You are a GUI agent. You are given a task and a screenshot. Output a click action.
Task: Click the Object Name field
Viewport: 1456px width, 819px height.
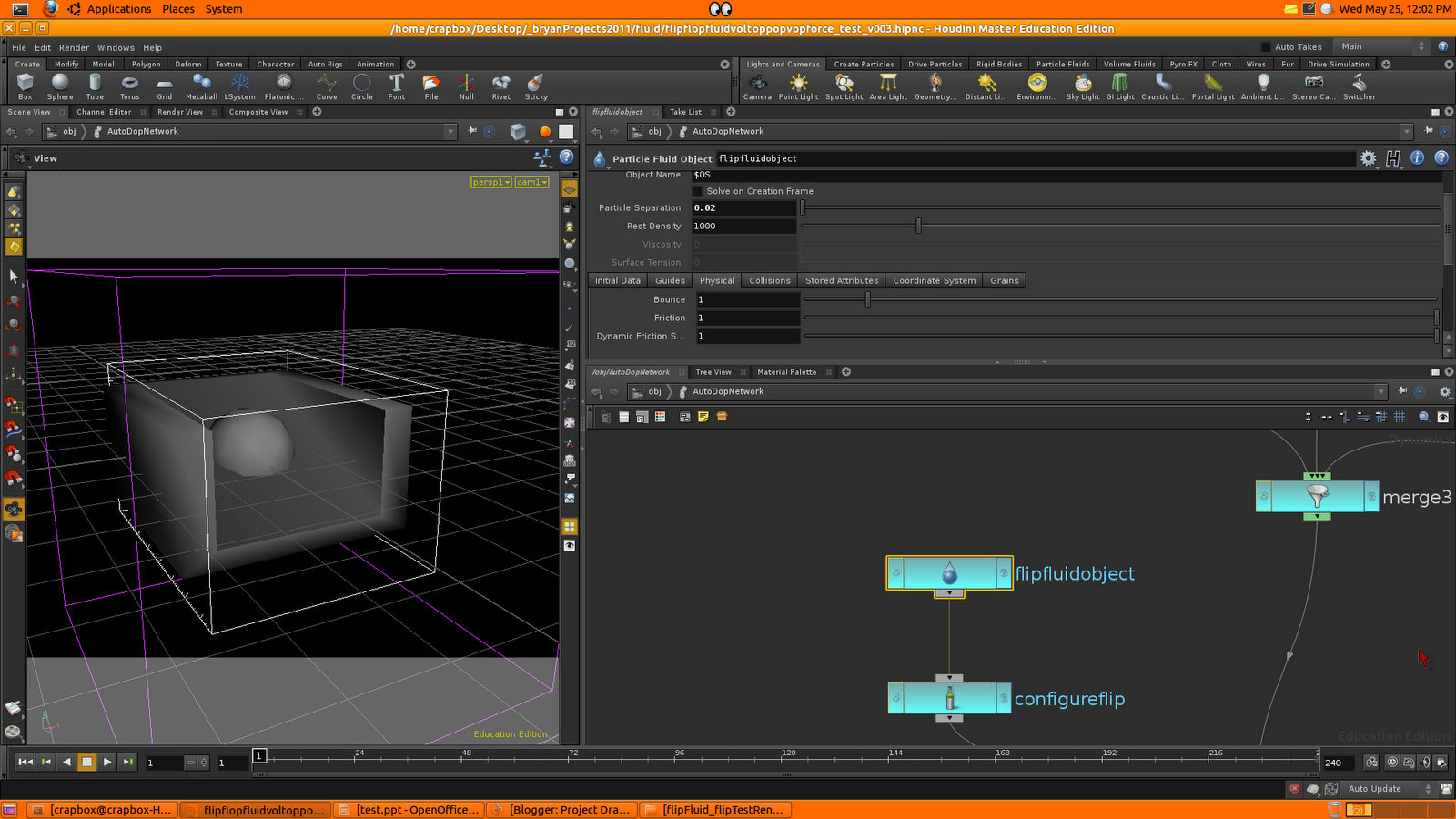(1067, 175)
